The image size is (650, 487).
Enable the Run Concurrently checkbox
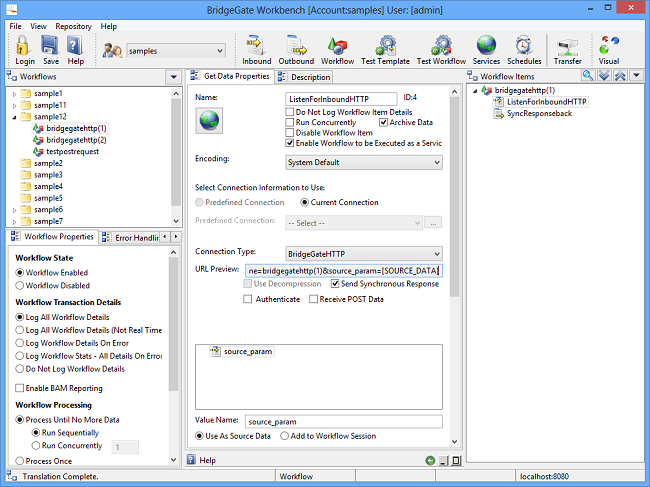click(290, 122)
